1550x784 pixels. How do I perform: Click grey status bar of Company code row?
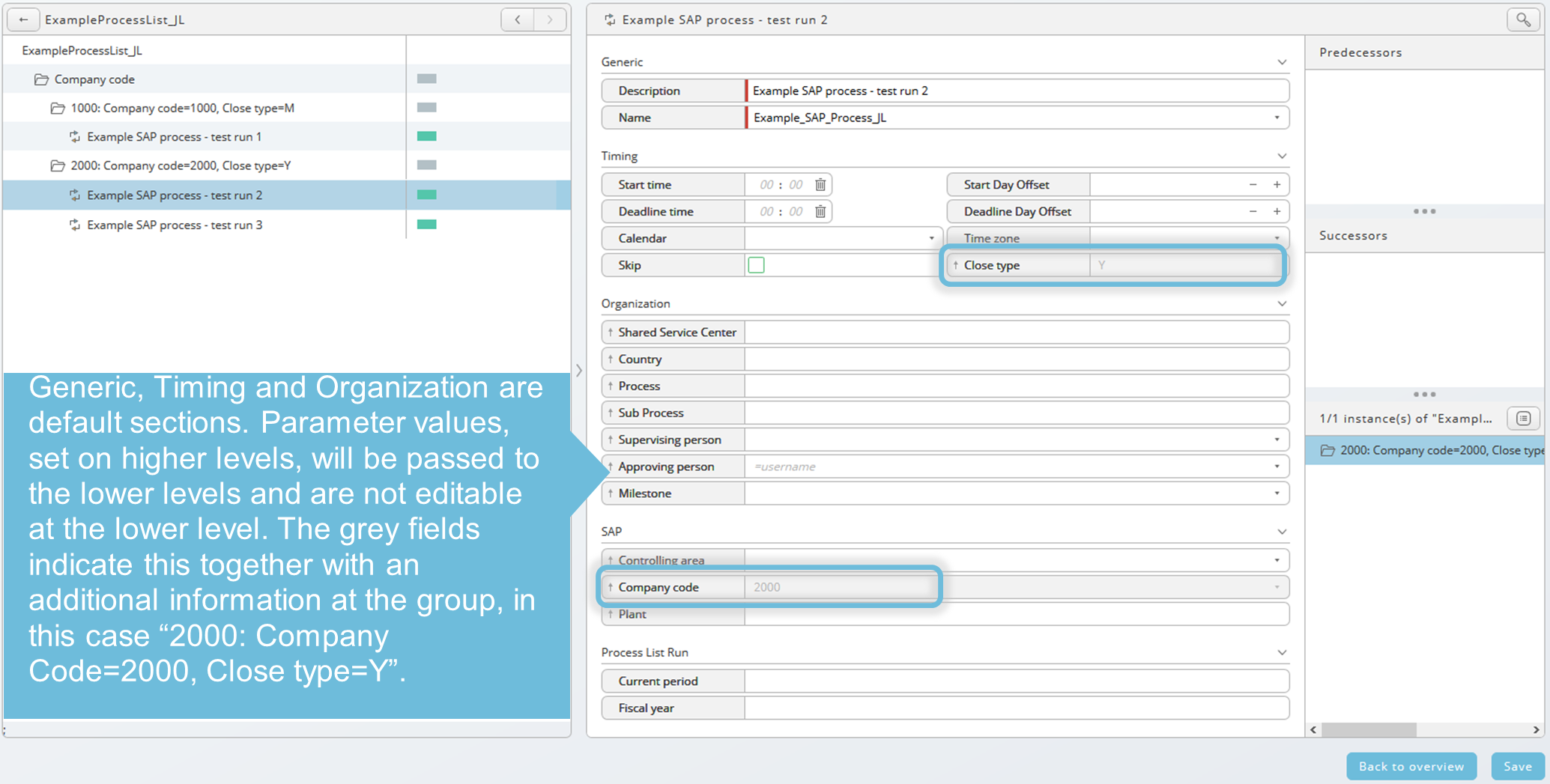pyautogui.click(x=426, y=79)
